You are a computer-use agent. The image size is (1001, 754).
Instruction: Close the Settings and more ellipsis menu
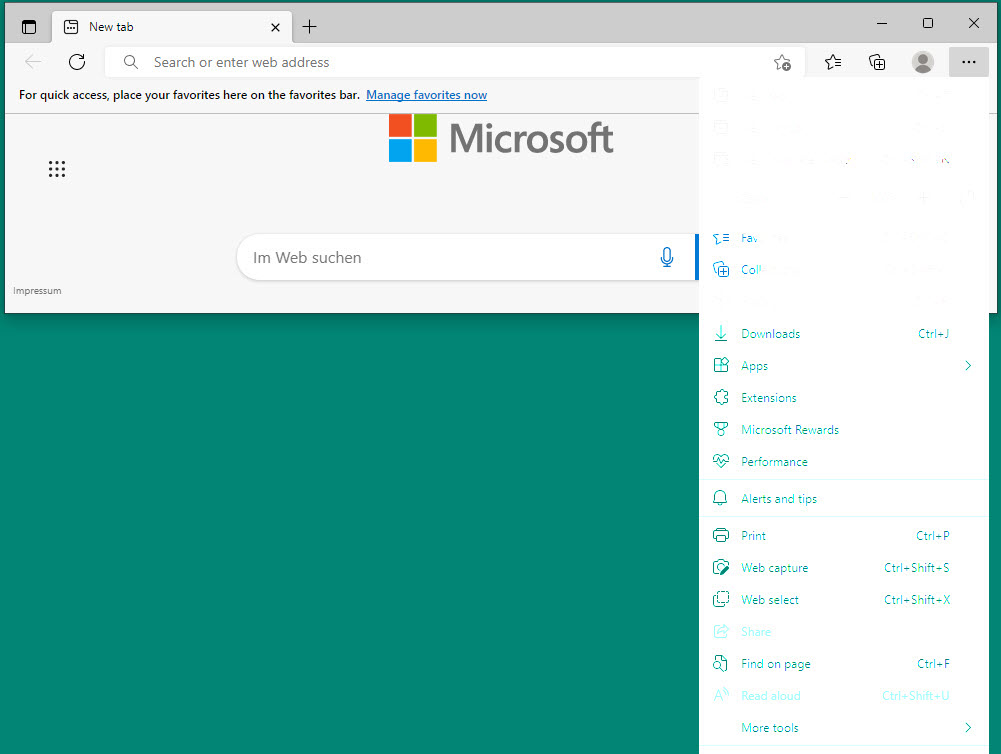pos(968,62)
